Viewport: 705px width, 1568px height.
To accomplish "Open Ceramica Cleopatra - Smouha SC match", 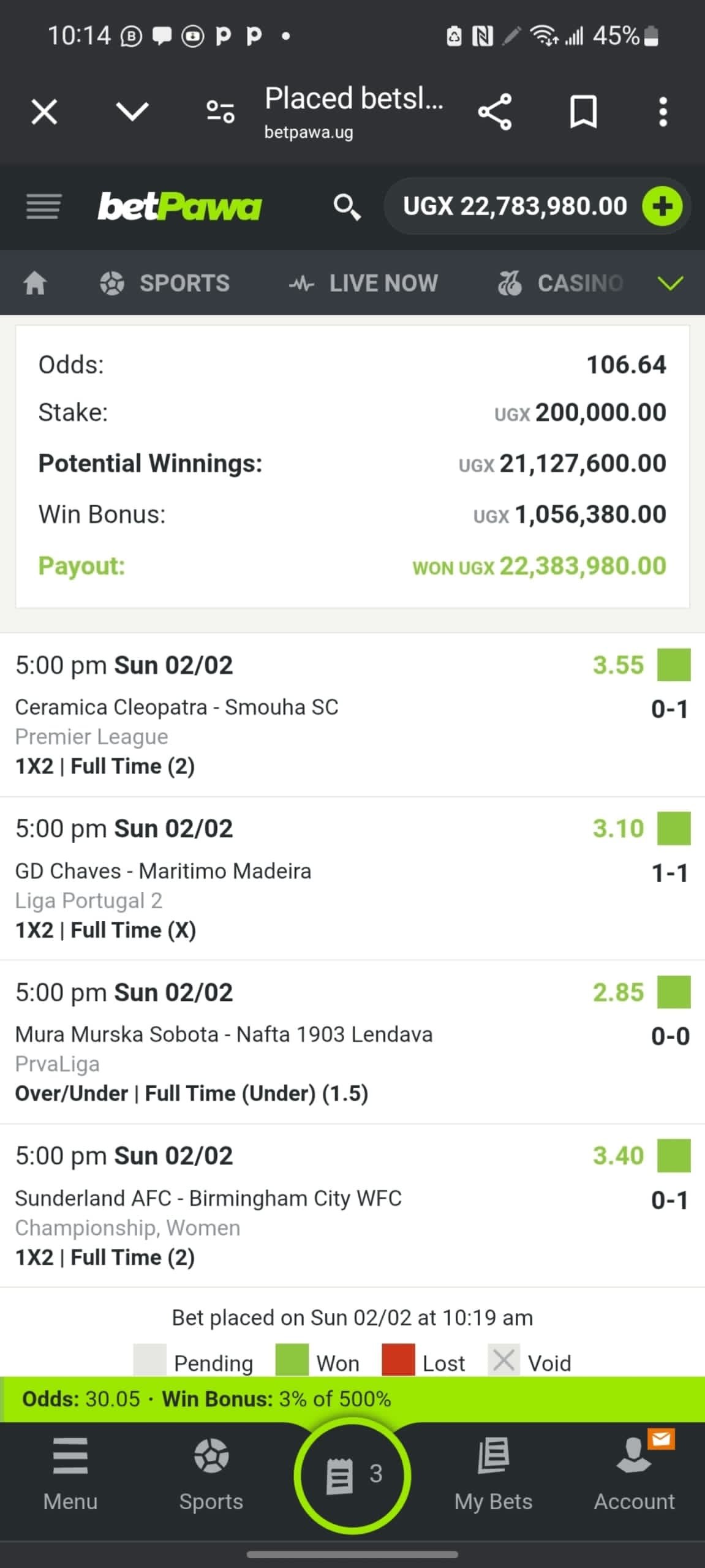I will tap(176, 707).
